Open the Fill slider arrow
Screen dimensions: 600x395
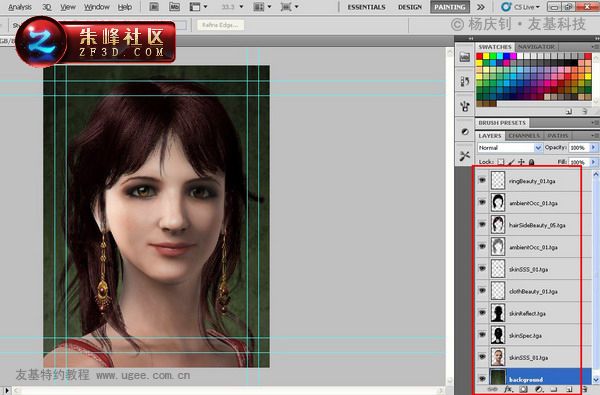click(594, 162)
